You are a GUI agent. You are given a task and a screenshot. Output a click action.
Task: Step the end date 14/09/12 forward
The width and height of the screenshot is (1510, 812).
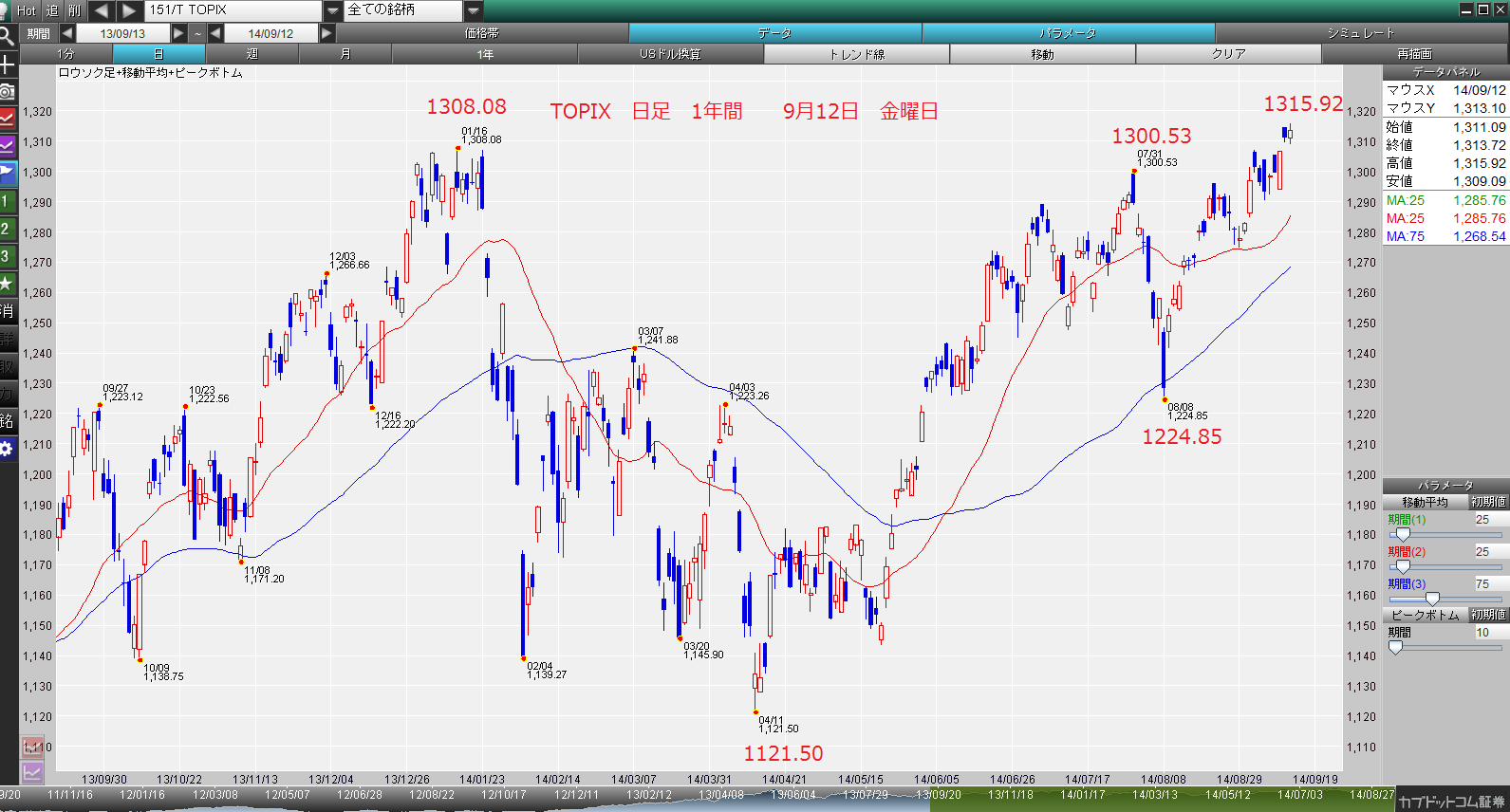tap(326, 33)
